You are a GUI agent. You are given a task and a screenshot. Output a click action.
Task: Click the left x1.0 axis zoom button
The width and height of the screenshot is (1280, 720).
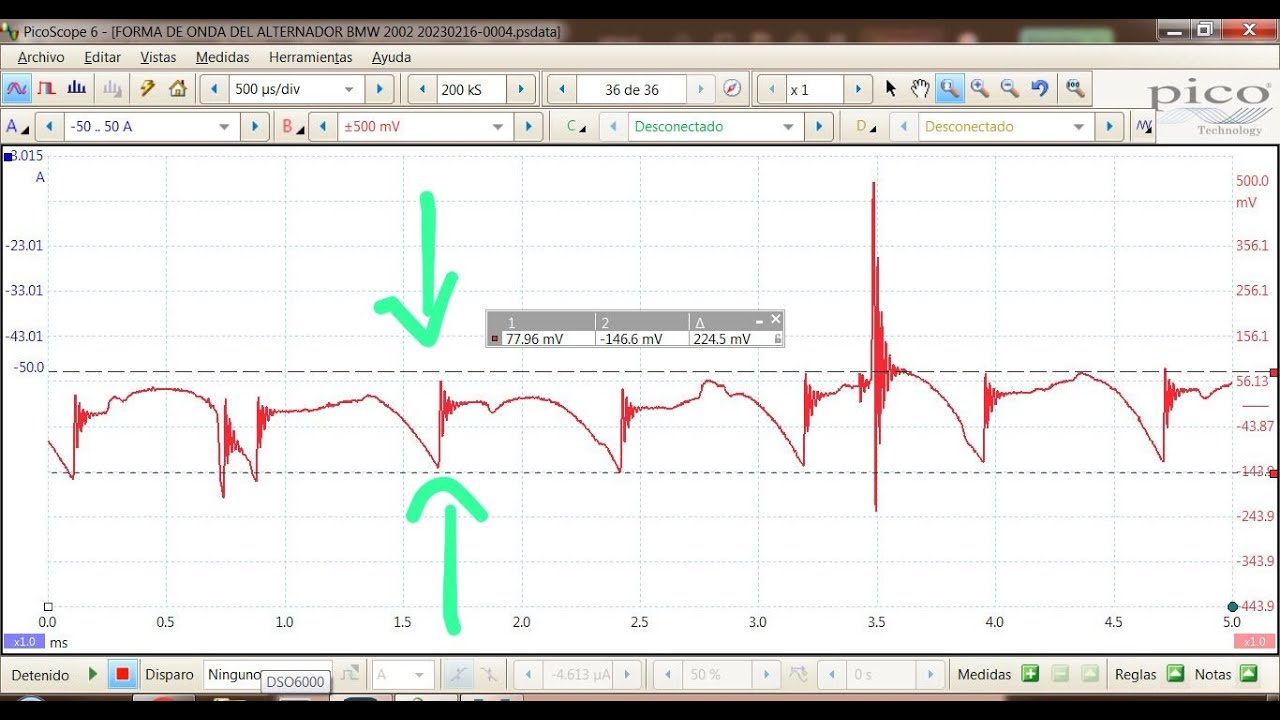tap(24, 642)
